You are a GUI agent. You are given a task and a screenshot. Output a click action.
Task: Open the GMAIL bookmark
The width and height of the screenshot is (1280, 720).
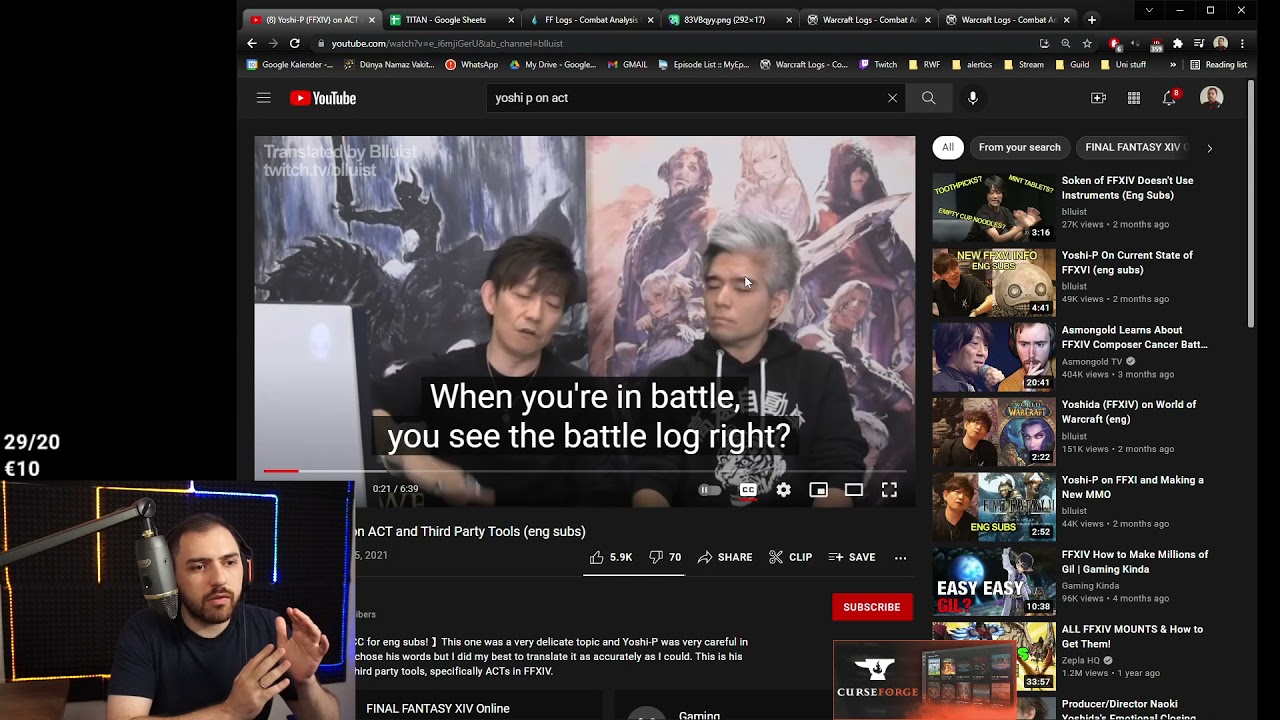pyautogui.click(x=627, y=65)
